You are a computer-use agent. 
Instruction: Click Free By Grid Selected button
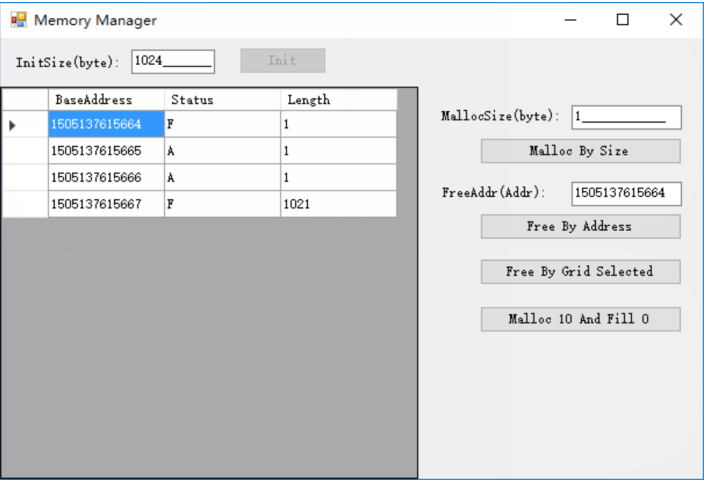coord(580,272)
